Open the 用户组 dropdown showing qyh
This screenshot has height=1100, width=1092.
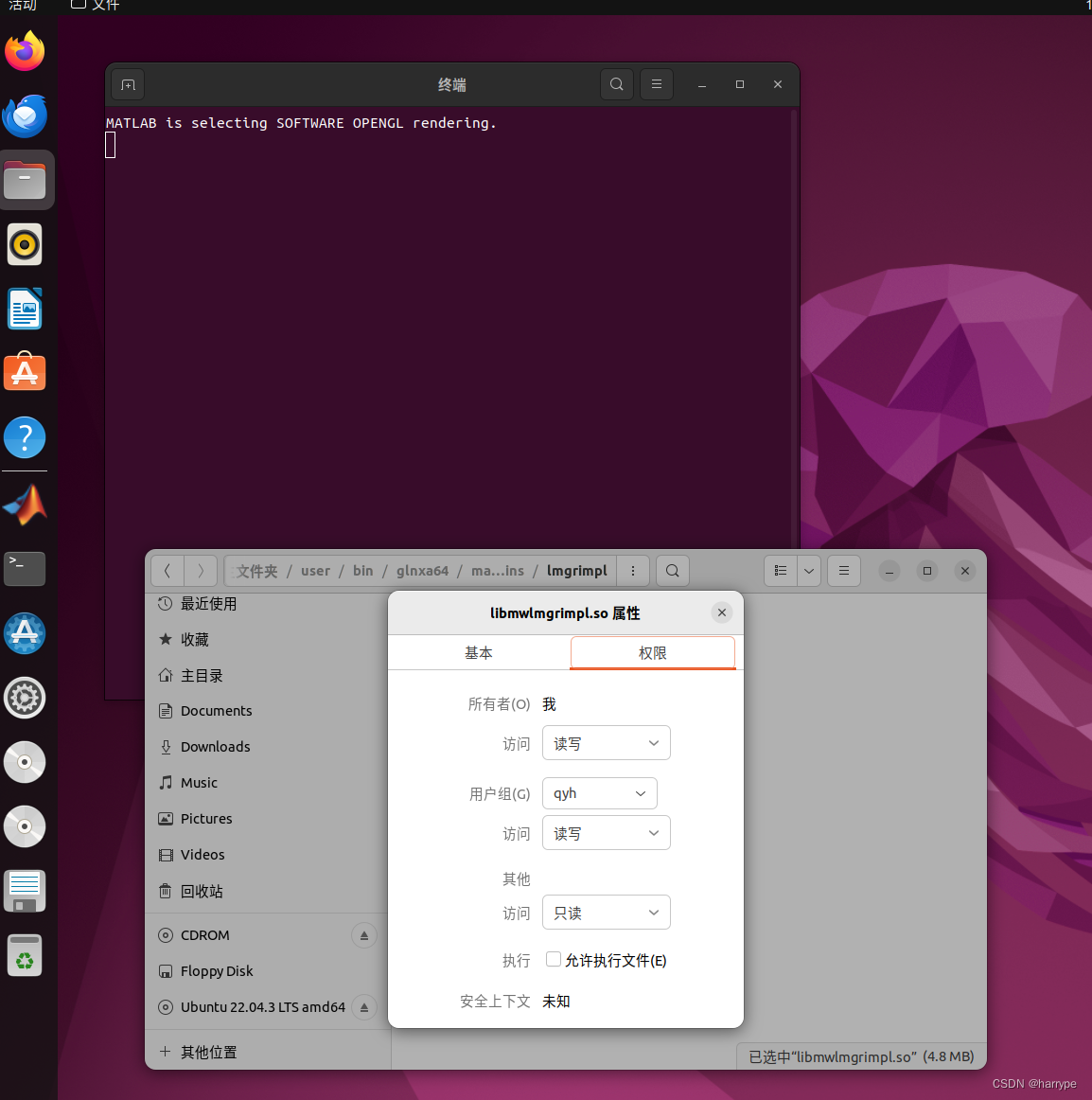[x=599, y=793]
